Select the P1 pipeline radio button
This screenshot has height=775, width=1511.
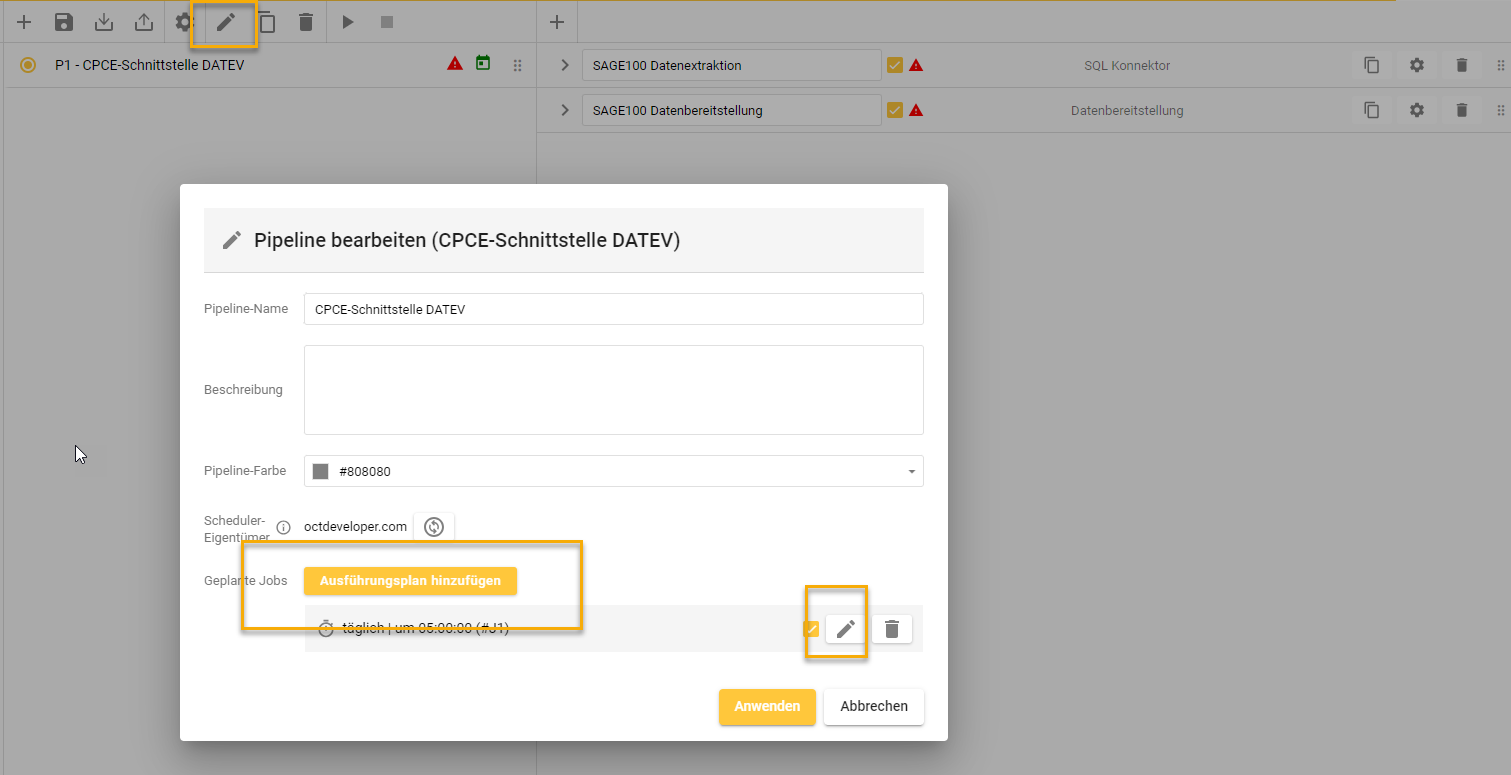[x=28, y=65]
